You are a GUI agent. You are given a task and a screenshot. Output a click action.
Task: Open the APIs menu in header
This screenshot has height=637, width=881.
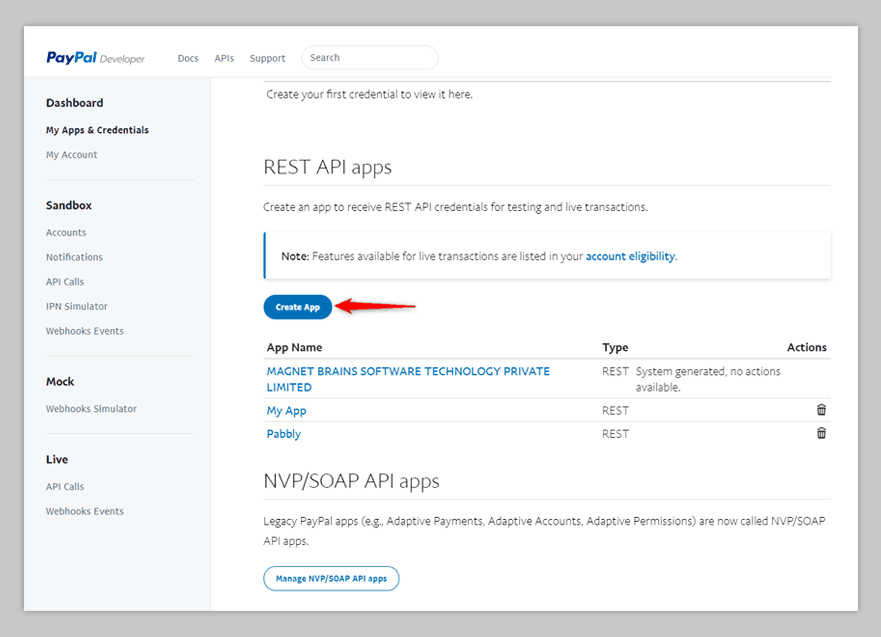pyautogui.click(x=224, y=58)
